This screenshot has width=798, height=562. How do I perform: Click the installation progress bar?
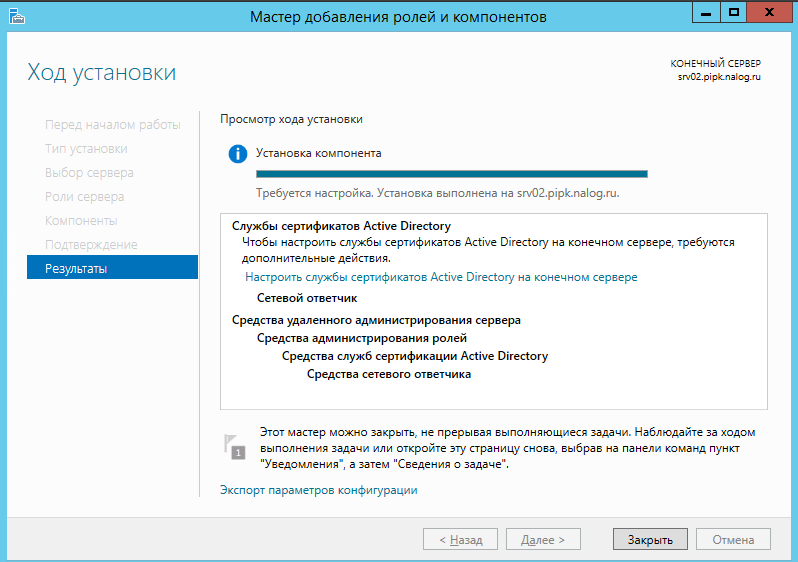(451, 174)
